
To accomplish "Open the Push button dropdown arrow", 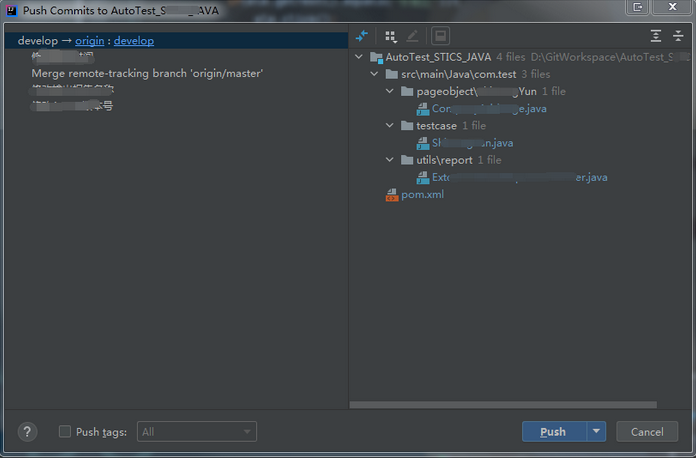I will tap(597, 432).
